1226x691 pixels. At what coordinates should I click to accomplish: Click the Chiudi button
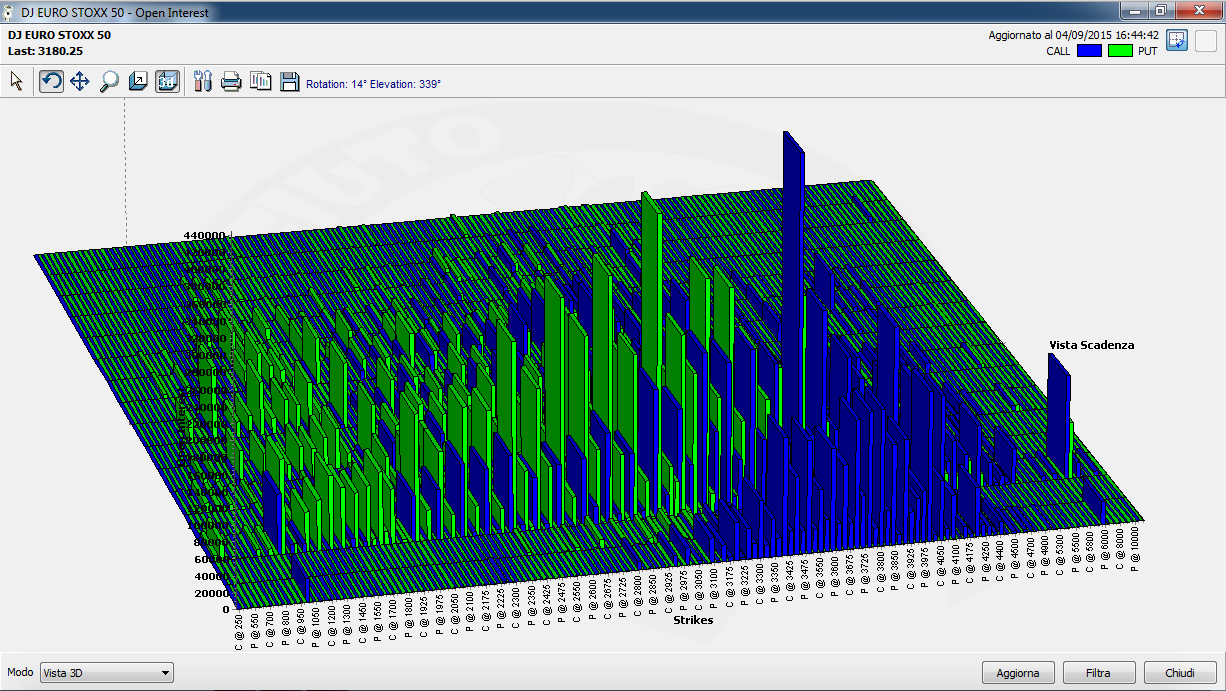click(1180, 673)
